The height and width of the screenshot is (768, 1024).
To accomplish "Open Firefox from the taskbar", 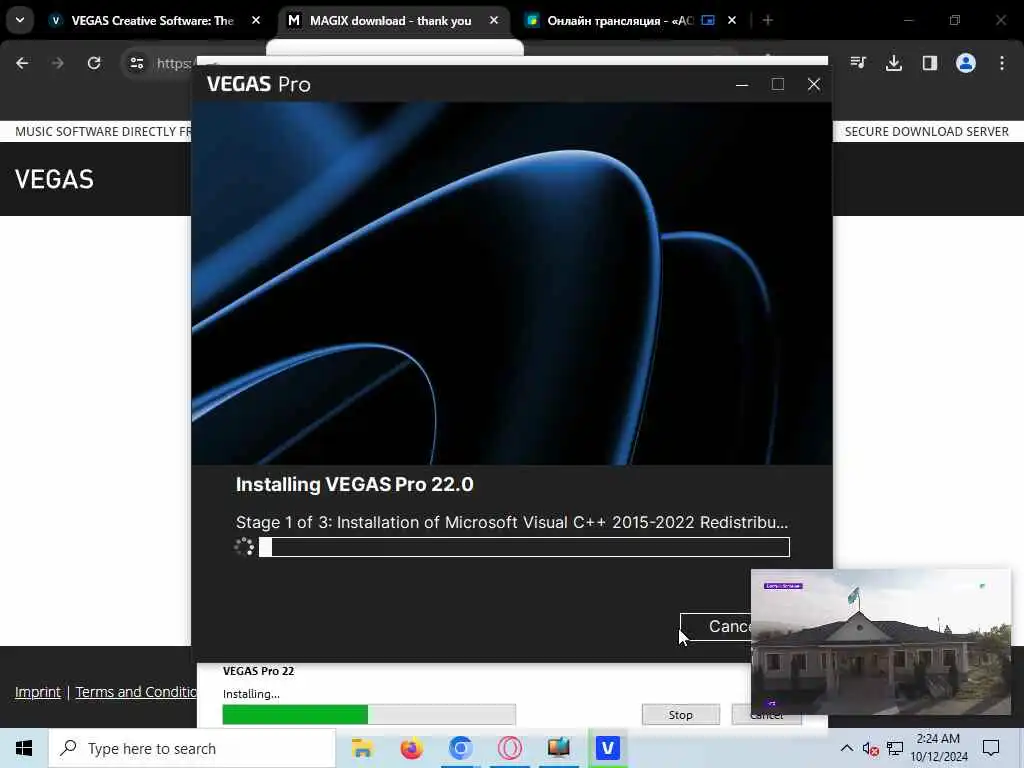I will point(411,748).
